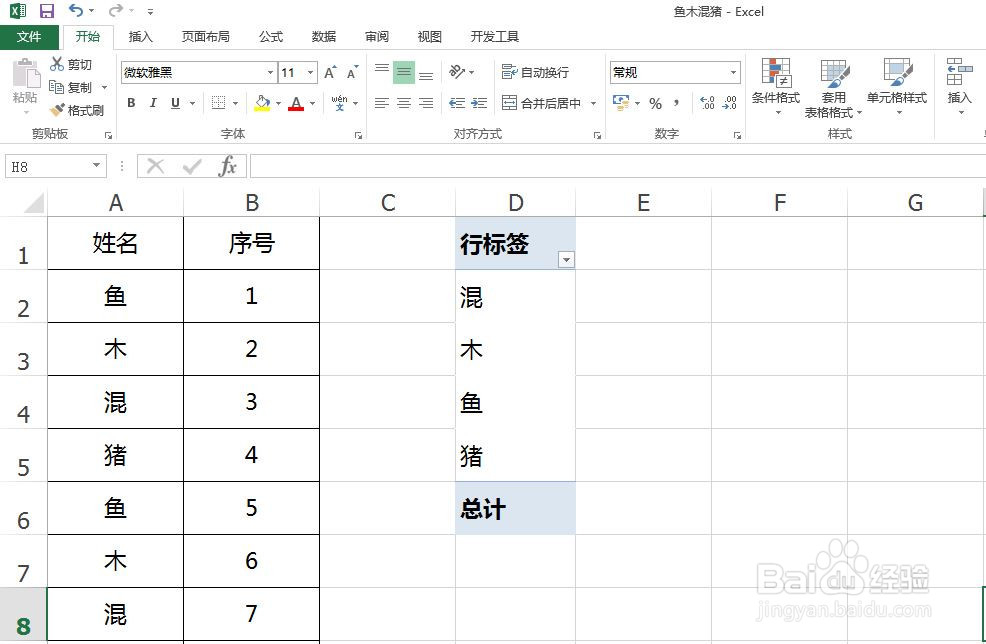Activate the Format Painter 格式刷
Screen dimensions: 986x644
pyautogui.click(x=77, y=110)
